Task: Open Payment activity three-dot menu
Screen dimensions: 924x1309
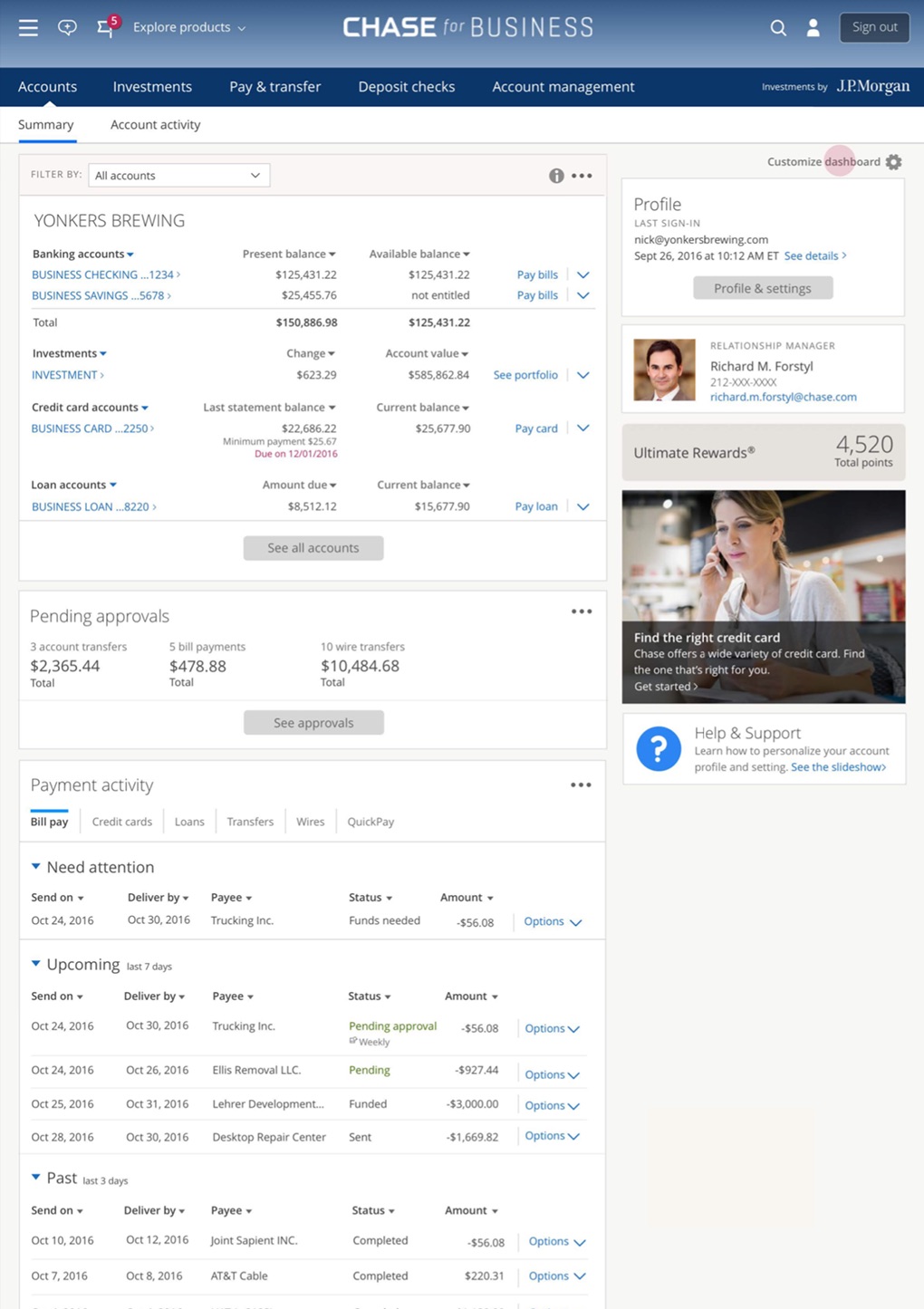Action: (x=581, y=784)
